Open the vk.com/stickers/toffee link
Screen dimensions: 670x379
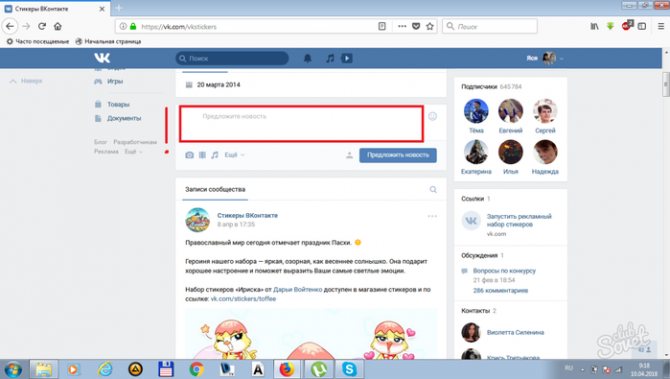click(x=243, y=299)
